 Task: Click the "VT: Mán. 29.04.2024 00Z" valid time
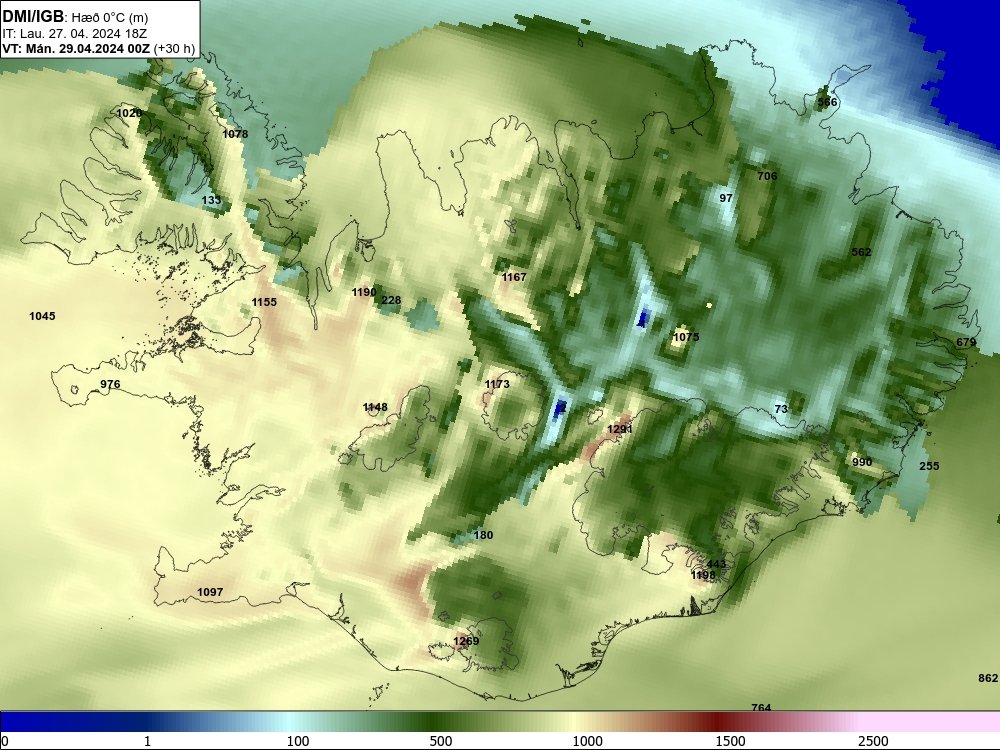pyautogui.click(x=76, y=48)
